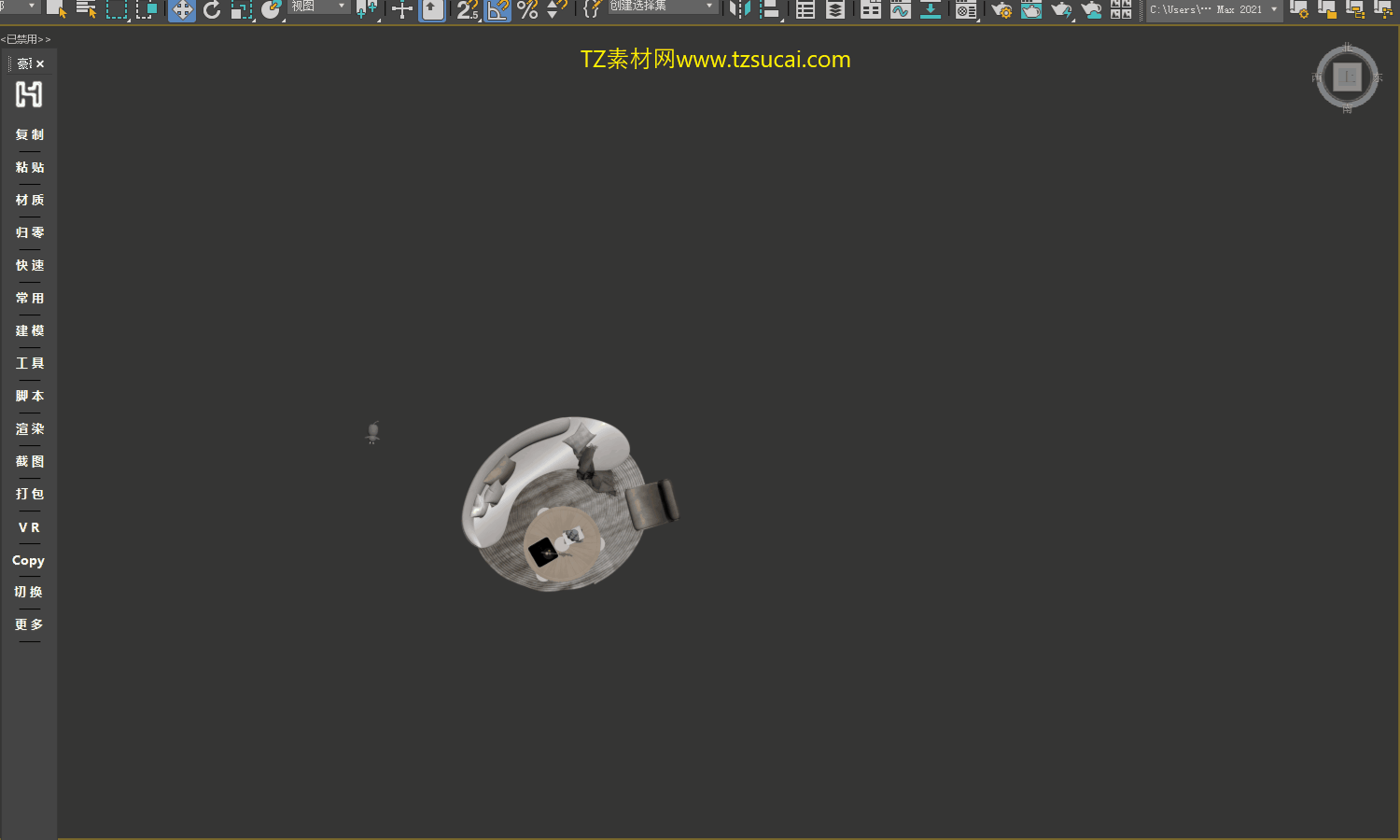The width and height of the screenshot is (1400, 840).
Task: Open Select by Name list tool
Action: pos(87,9)
